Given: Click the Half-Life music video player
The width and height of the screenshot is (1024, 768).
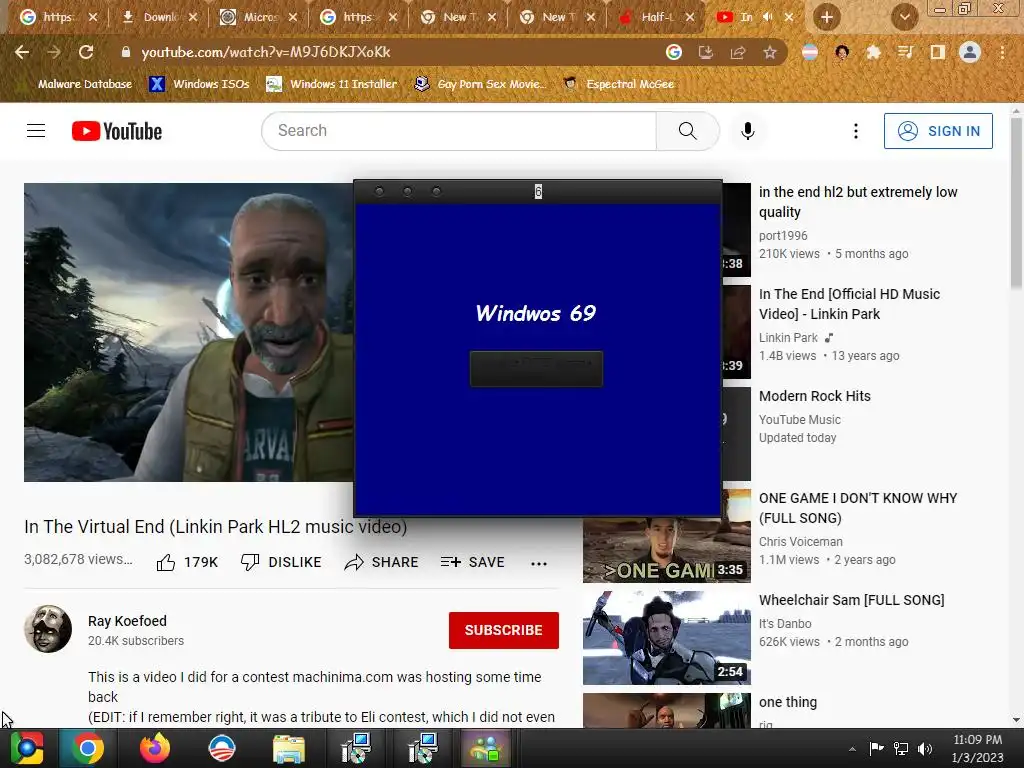Looking at the screenshot, I should pyautogui.click(x=189, y=332).
